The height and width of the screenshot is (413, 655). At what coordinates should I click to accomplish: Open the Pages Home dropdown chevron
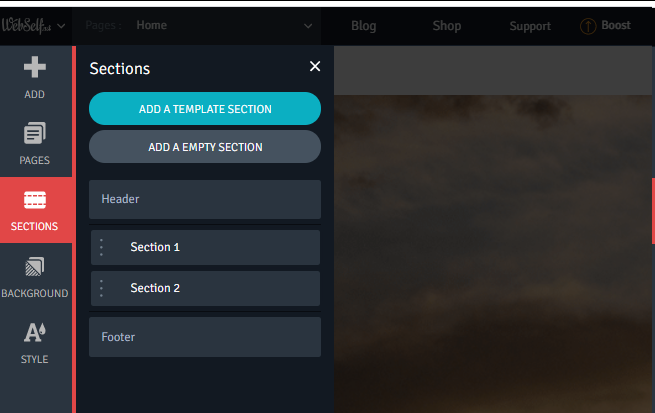click(x=308, y=26)
